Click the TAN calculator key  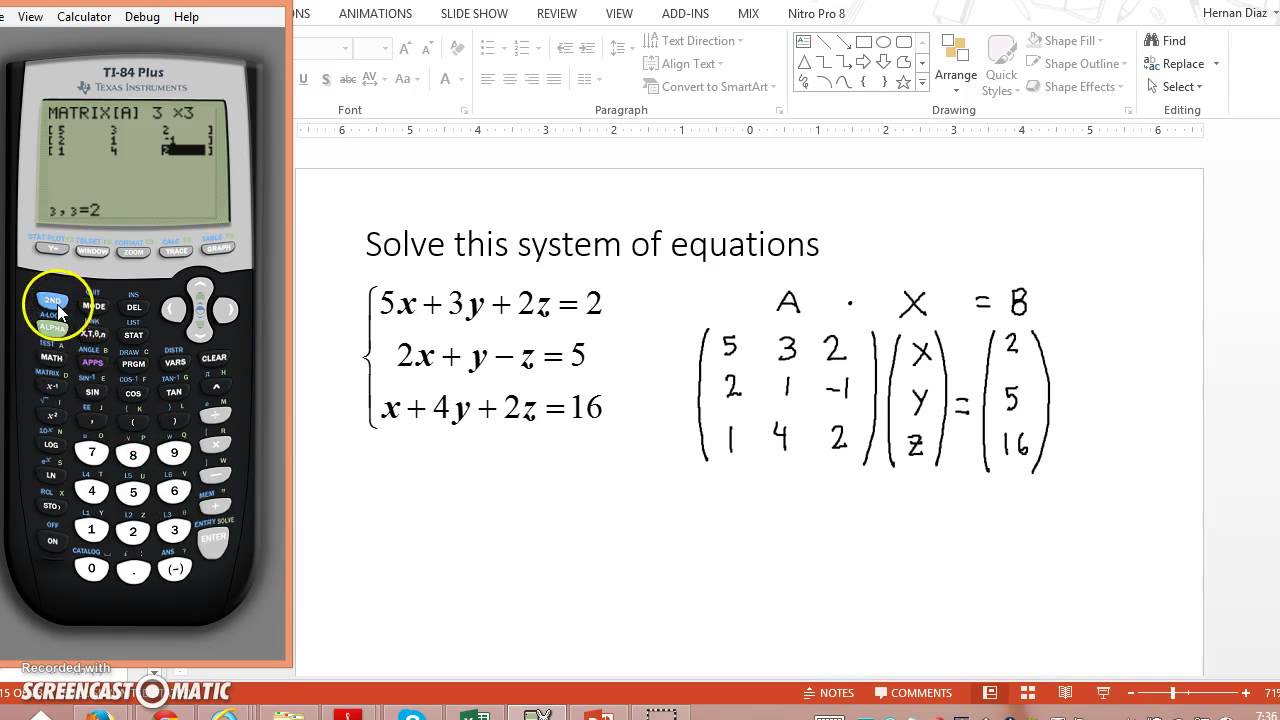pos(175,392)
